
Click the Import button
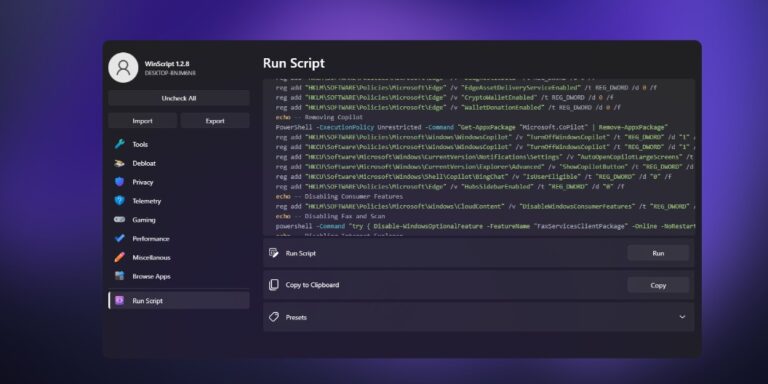tap(143, 121)
